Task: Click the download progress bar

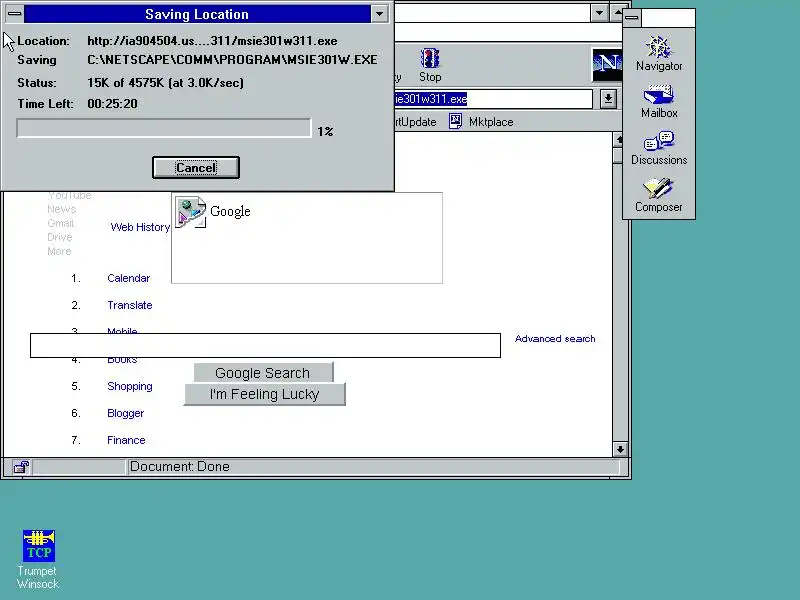Action: [164, 128]
